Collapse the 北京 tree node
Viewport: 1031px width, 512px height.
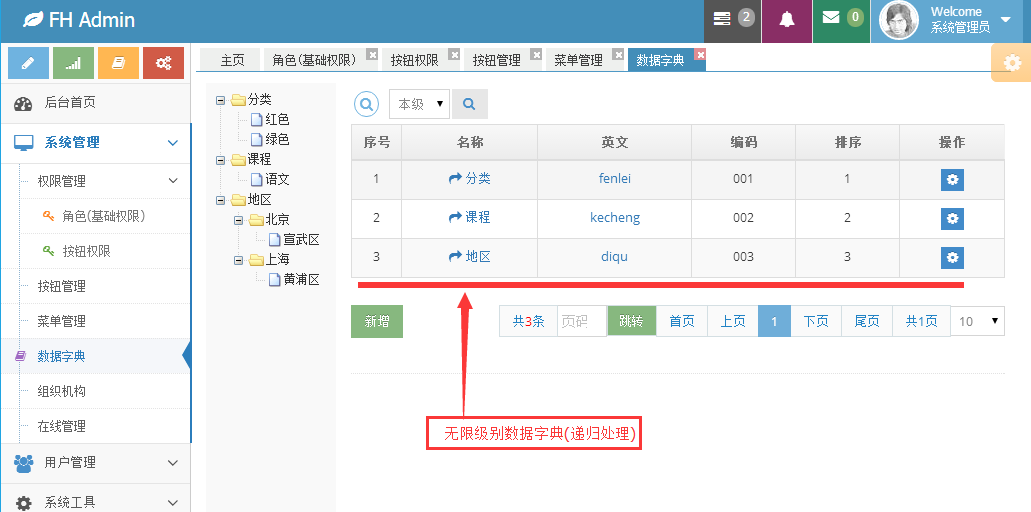pyautogui.click(x=239, y=220)
